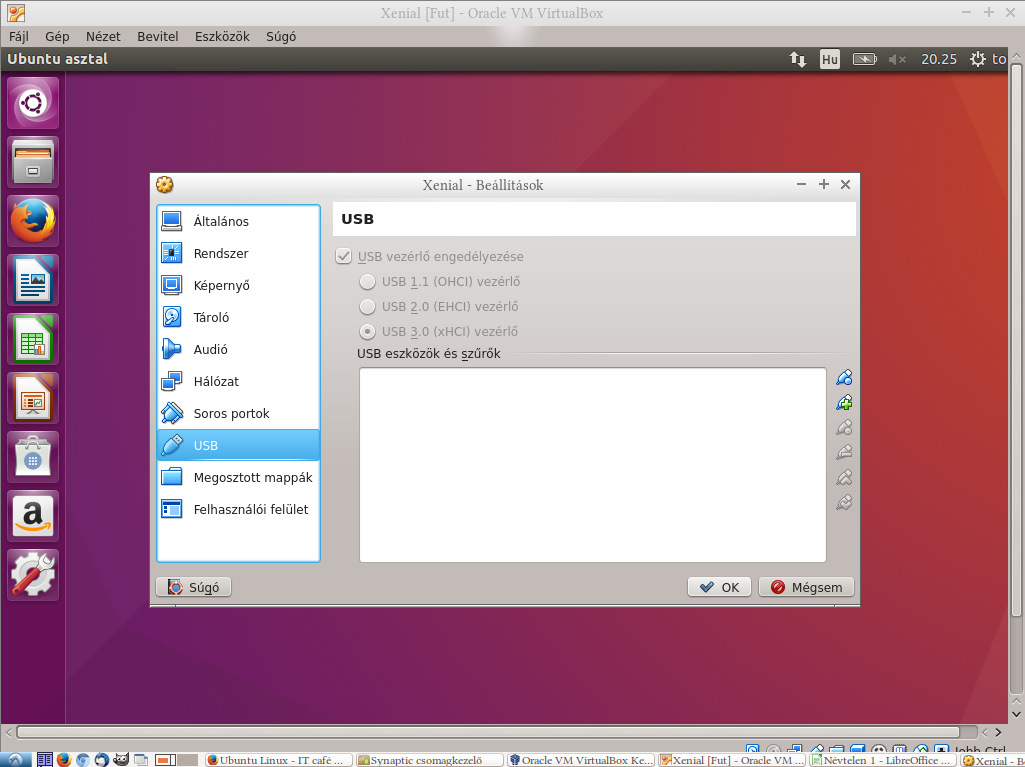Click the Hu keyboard layout indicator
The width and height of the screenshot is (1025, 767).
[830, 60]
